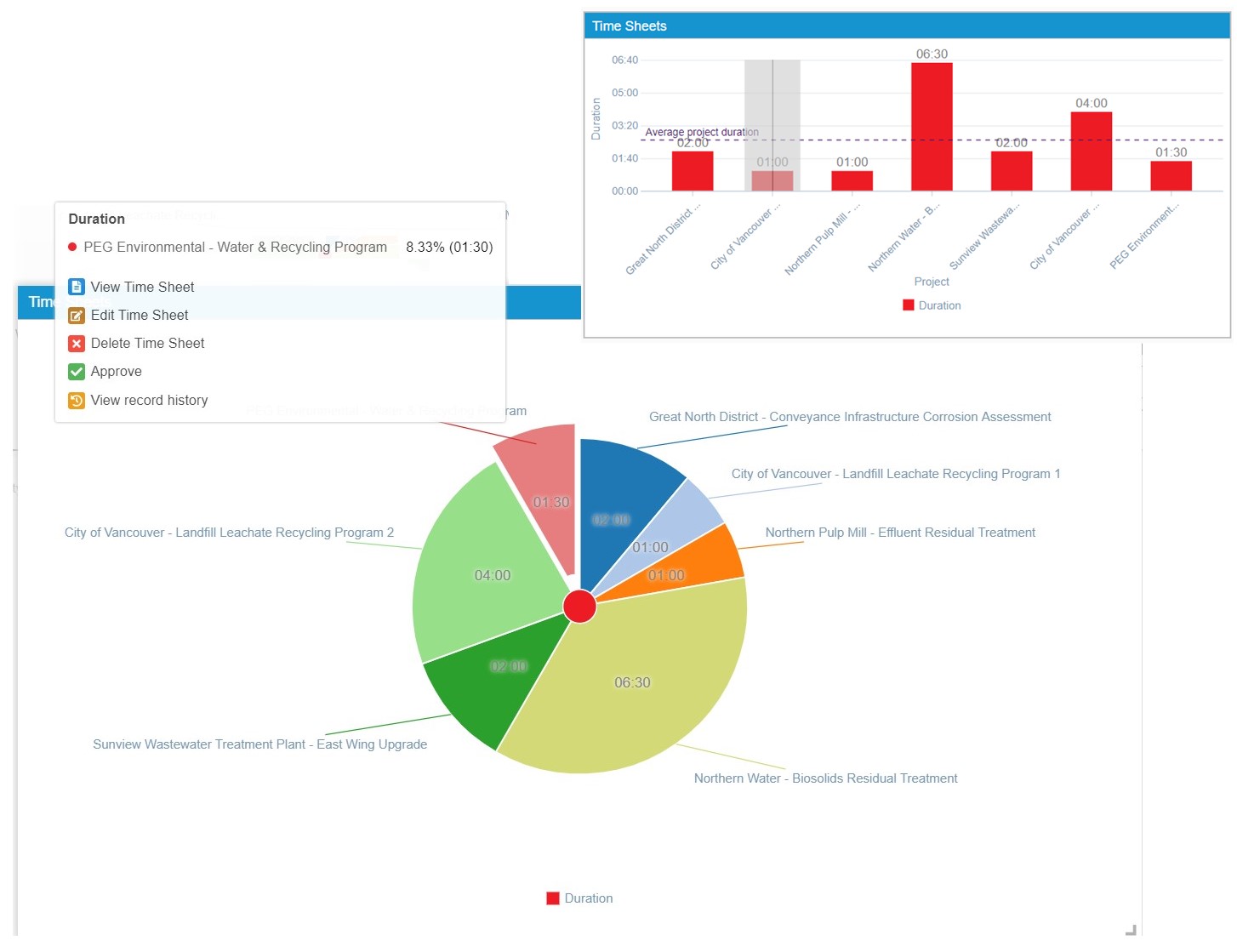This screenshot has height=952, width=1237.
Task: Click the Sunview Wastewater Treatment Plant label
Action: coord(259,744)
